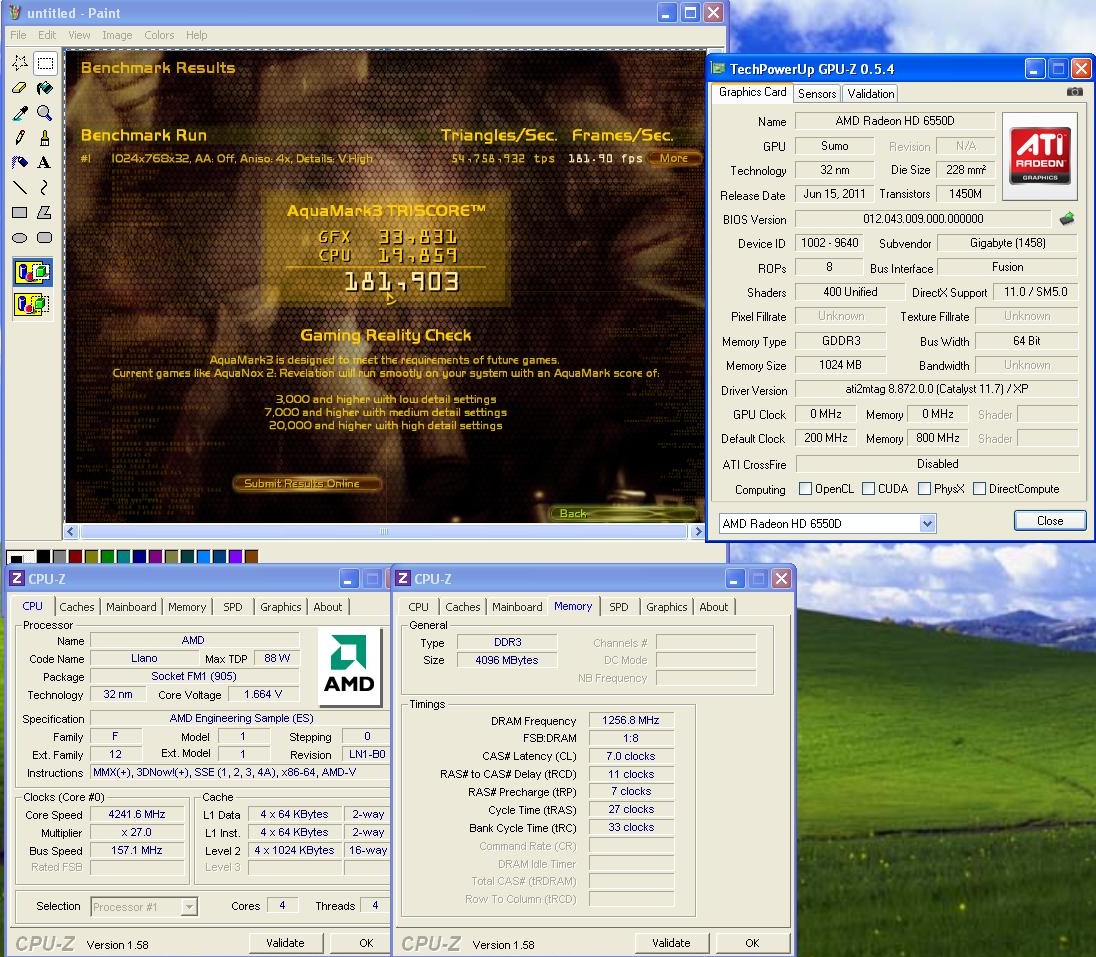Open Graphics tab in the Memory CPU-Z window
The image size is (1096, 957).
point(666,607)
